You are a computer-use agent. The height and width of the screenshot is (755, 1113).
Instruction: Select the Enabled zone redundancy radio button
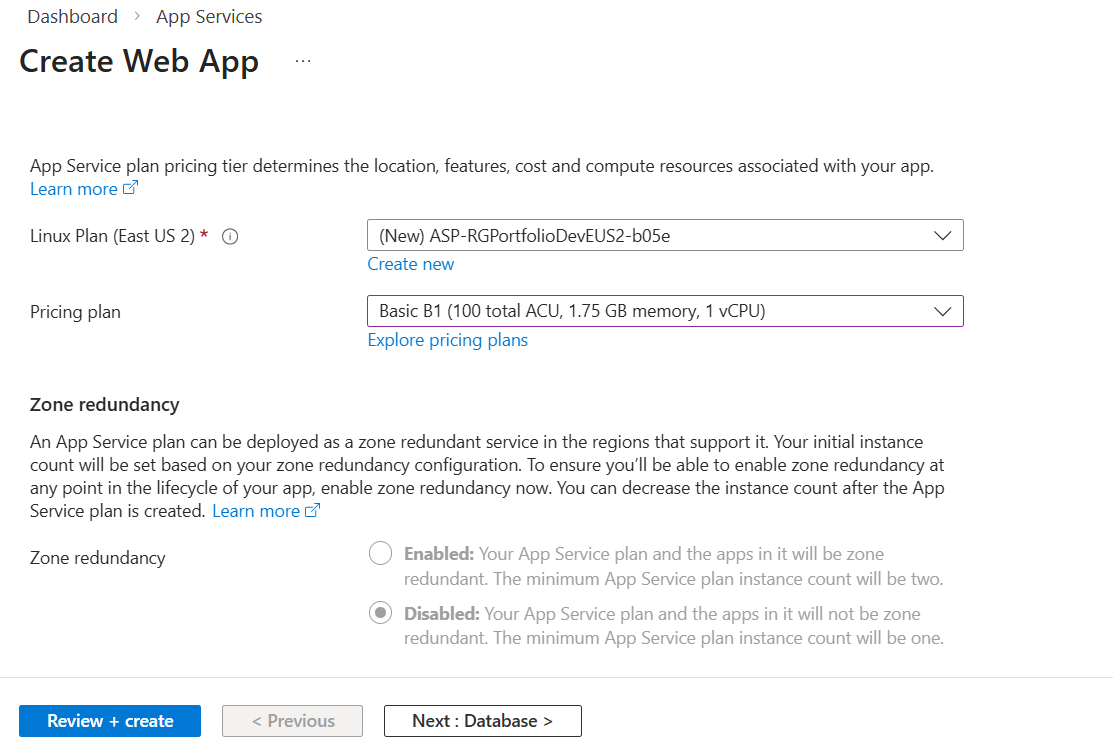pyautogui.click(x=380, y=554)
